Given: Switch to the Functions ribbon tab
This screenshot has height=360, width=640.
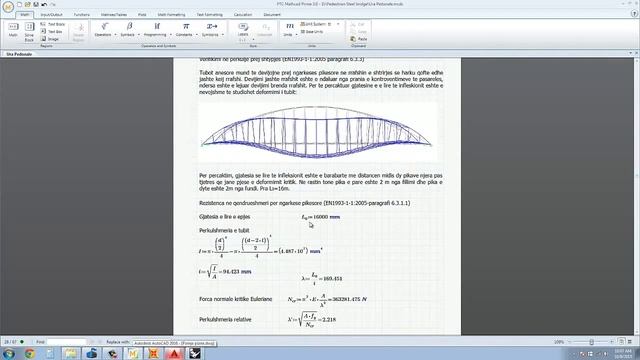Looking at the screenshot, I should 82,15.
